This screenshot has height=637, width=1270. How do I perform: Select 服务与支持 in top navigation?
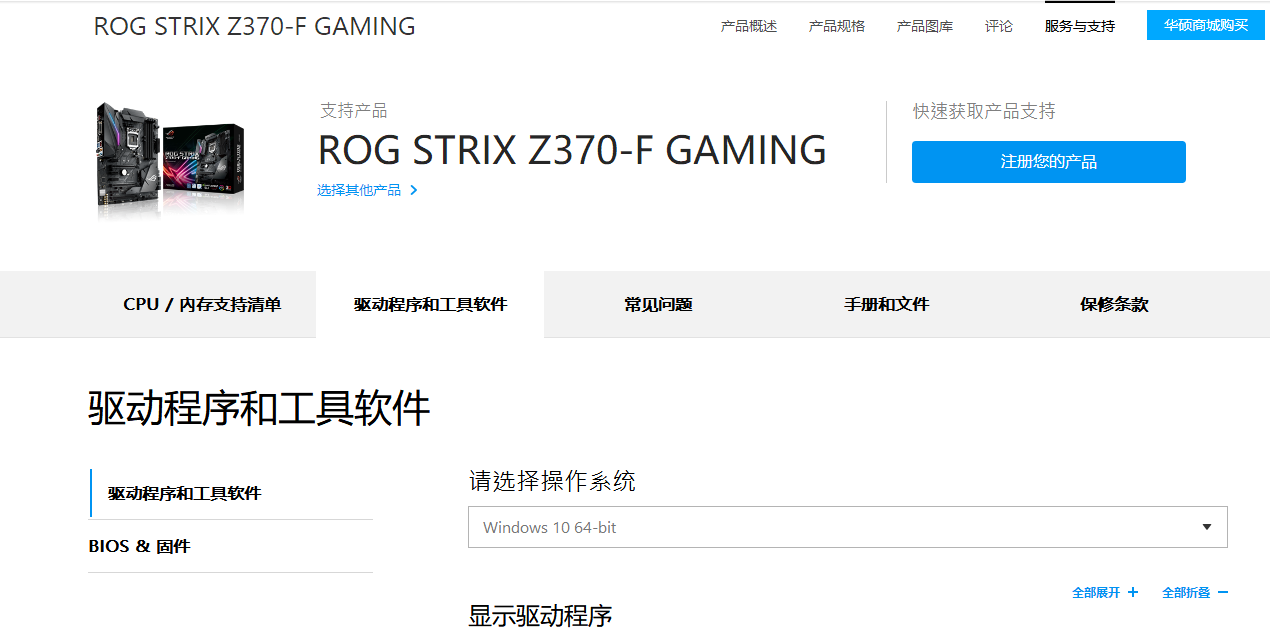tap(1079, 26)
